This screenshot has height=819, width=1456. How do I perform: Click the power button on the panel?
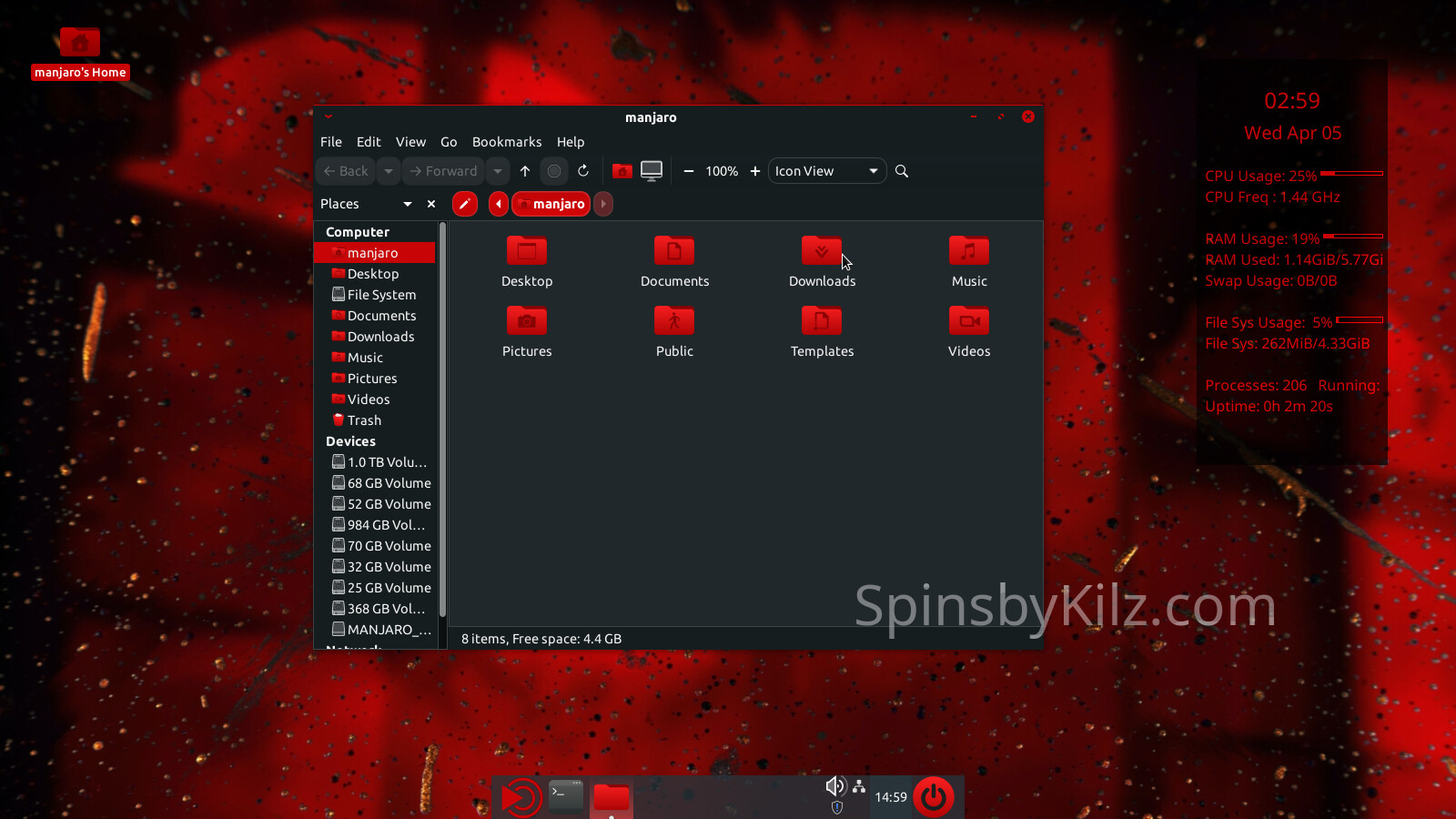[x=933, y=797]
